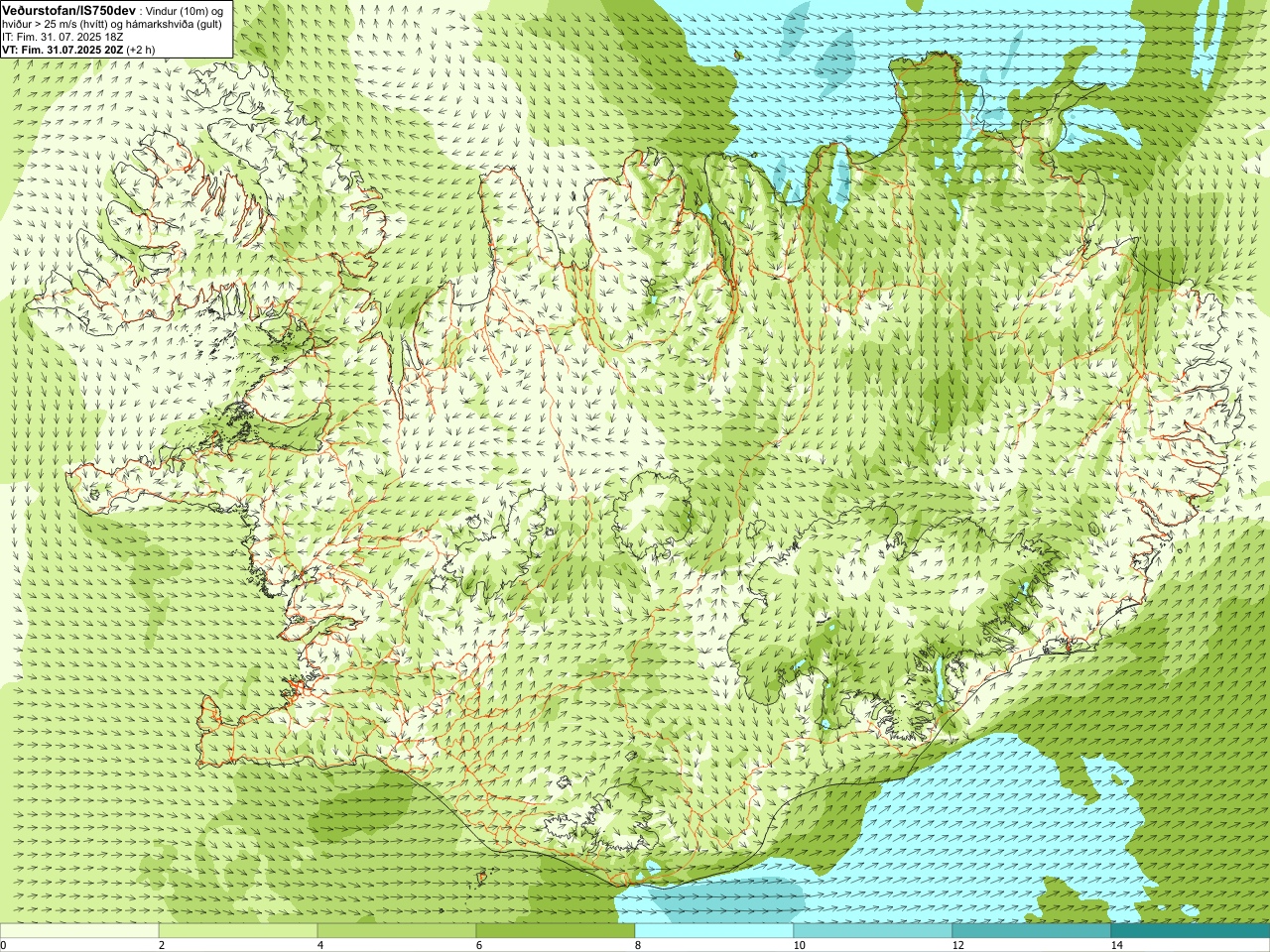Click the legend label '2'
This screenshot has height=952, width=1270.
pos(162,945)
